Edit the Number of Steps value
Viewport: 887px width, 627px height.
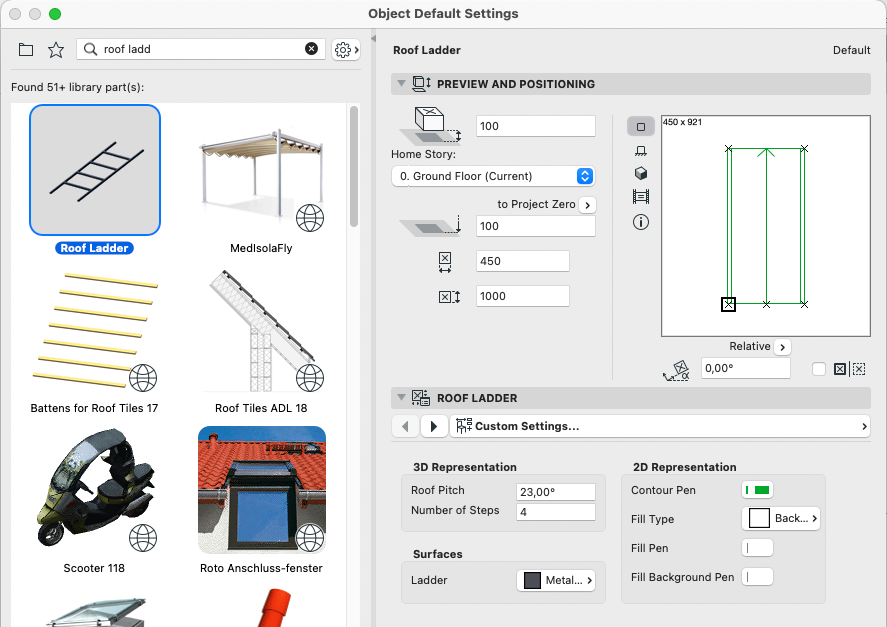(556, 512)
